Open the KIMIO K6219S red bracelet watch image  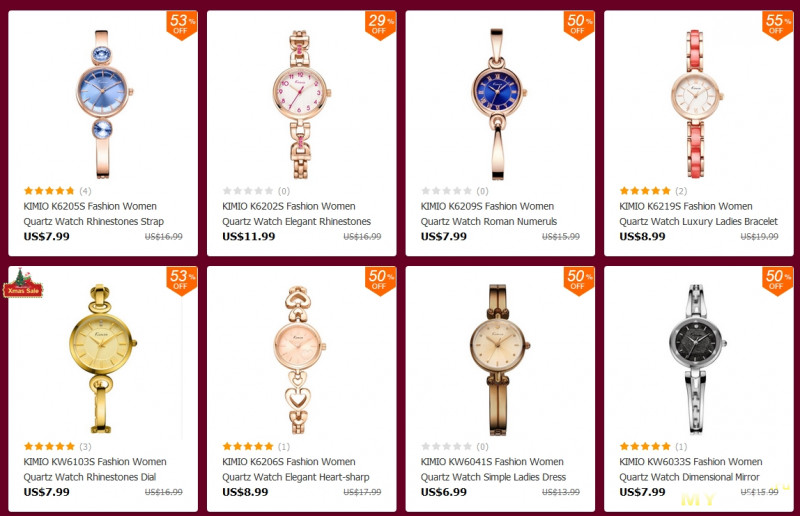pos(696,104)
